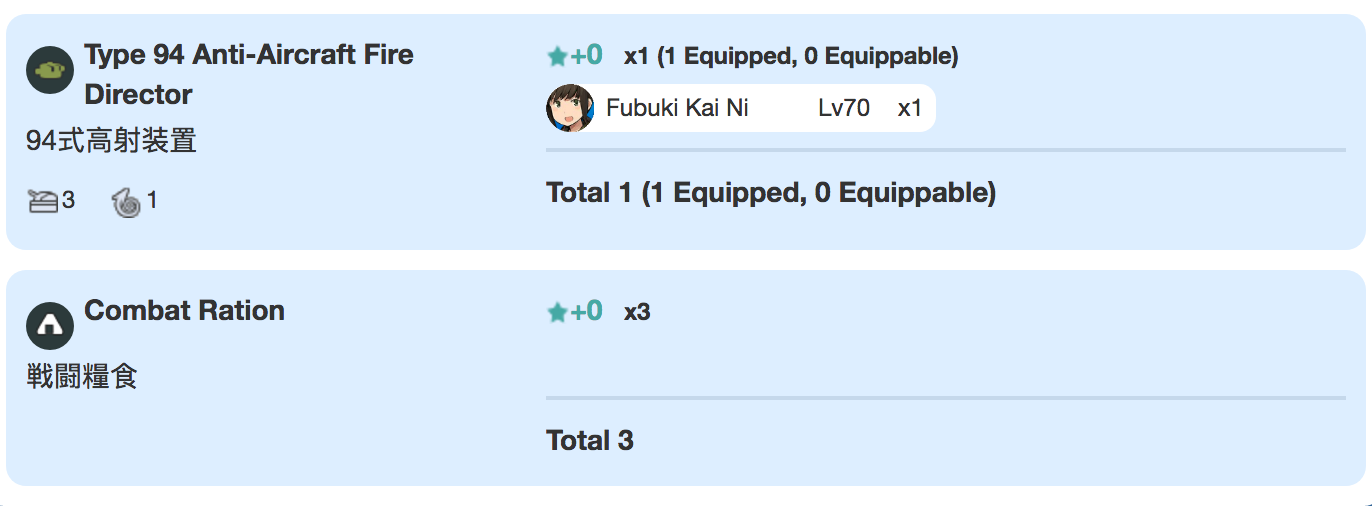Click Fubuki Kai Ni's portrait avatar
The height and width of the screenshot is (506, 1372).
click(570, 108)
